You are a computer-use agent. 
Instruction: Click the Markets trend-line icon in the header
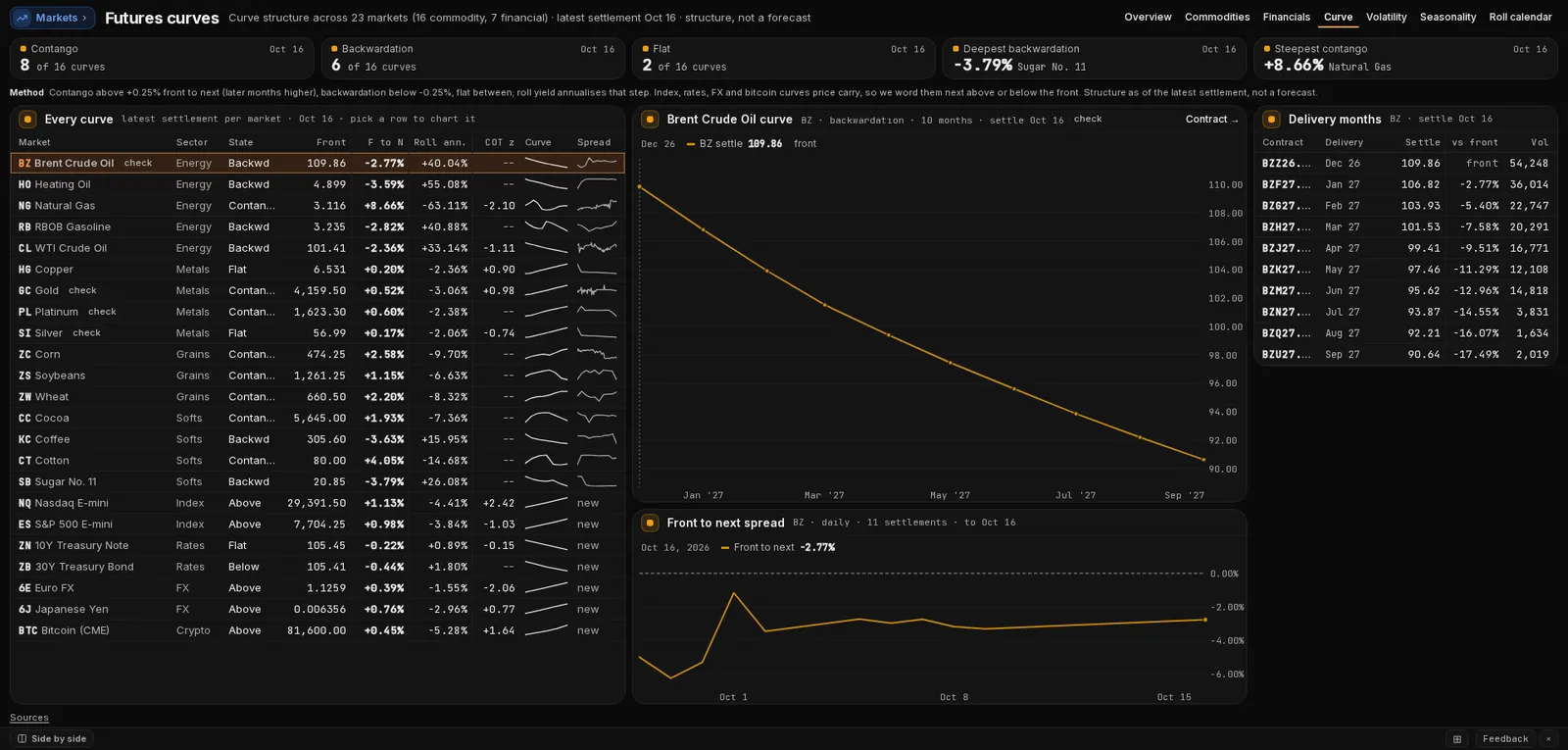[23, 18]
